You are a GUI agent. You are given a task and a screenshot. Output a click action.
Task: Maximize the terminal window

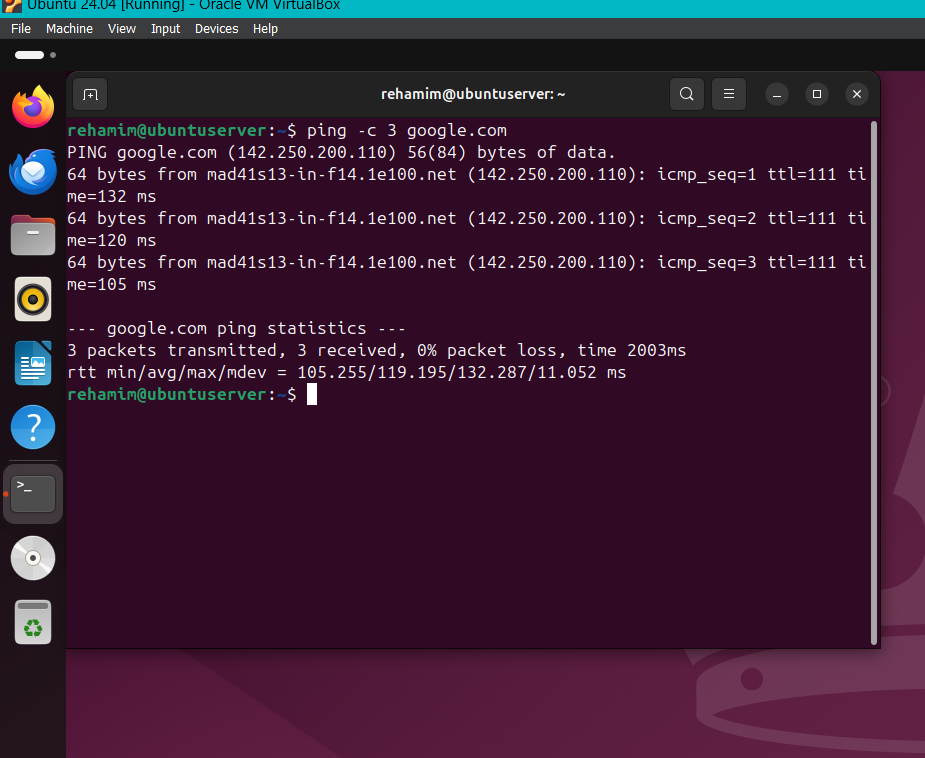[x=817, y=94]
